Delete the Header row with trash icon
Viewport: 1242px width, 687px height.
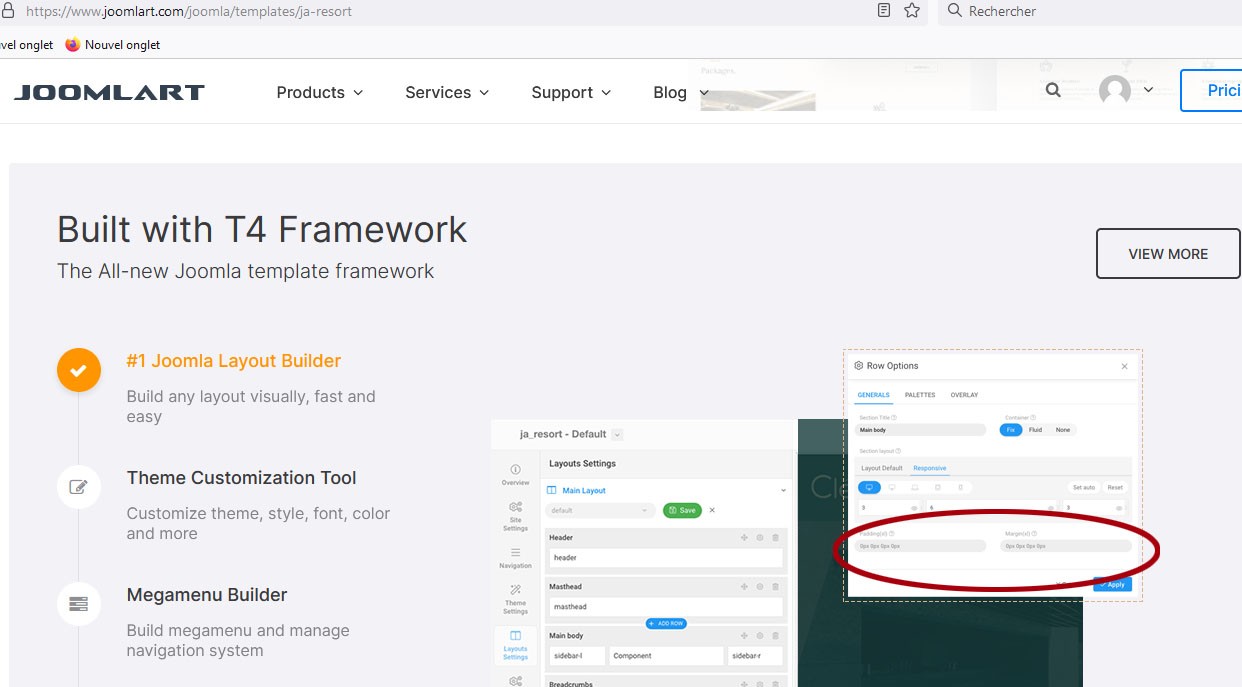[775, 537]
